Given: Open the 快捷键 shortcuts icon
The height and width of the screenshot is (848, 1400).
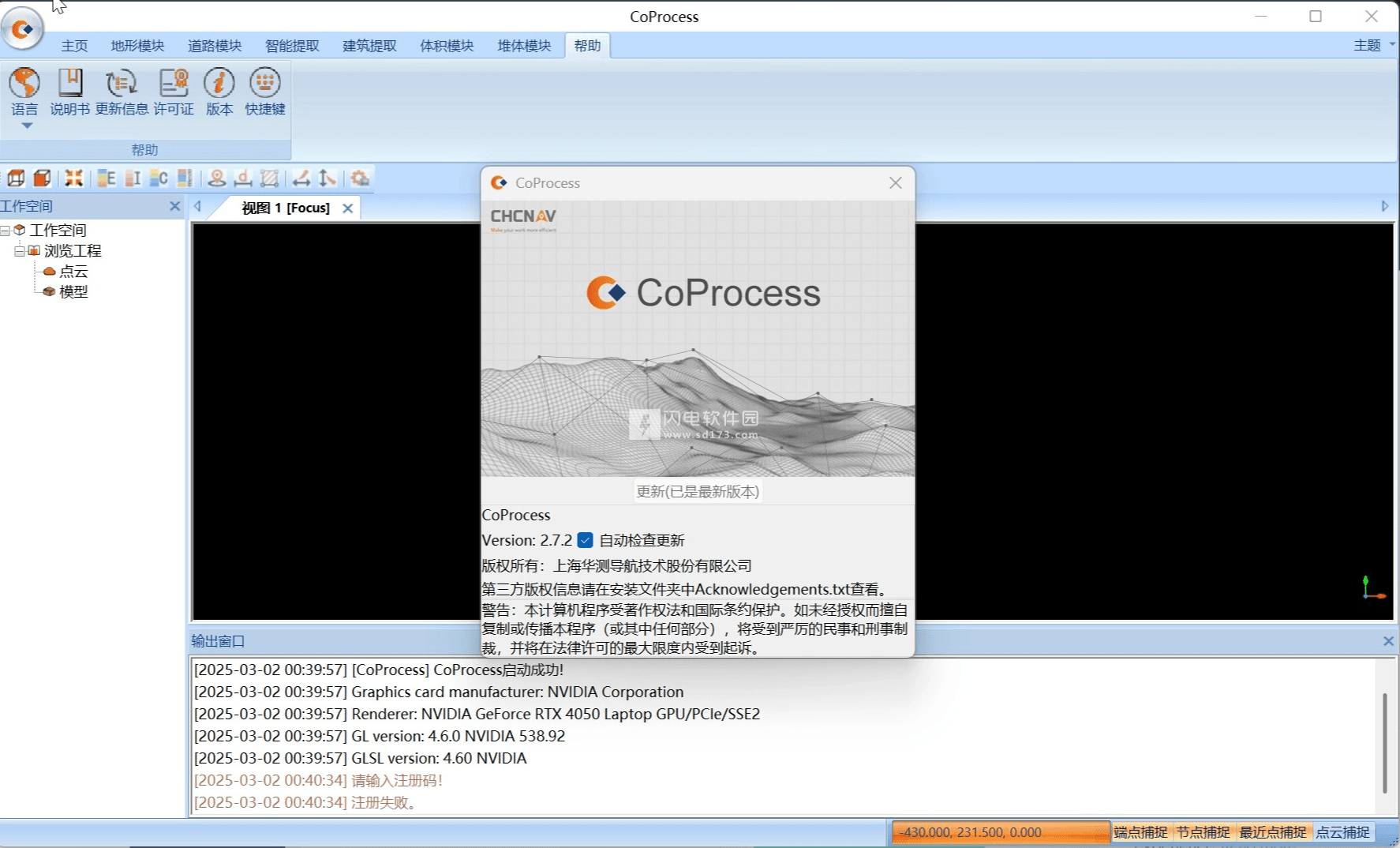Looking at the screenshot, I should (265, 82).
